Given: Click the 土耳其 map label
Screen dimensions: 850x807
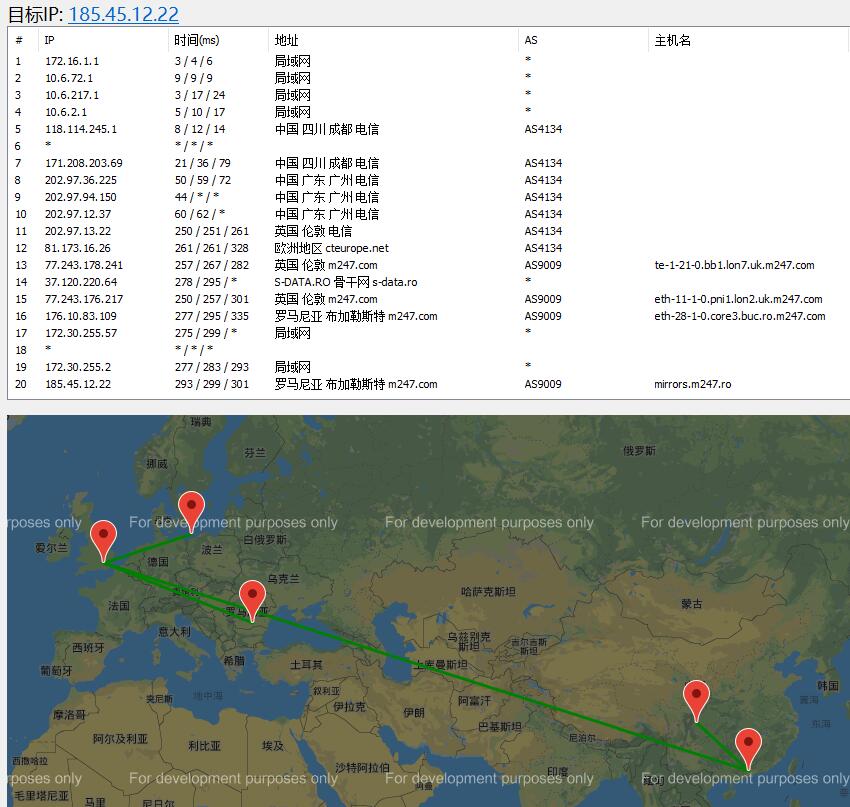Looking at the screenshot, I should click(306, 664).
